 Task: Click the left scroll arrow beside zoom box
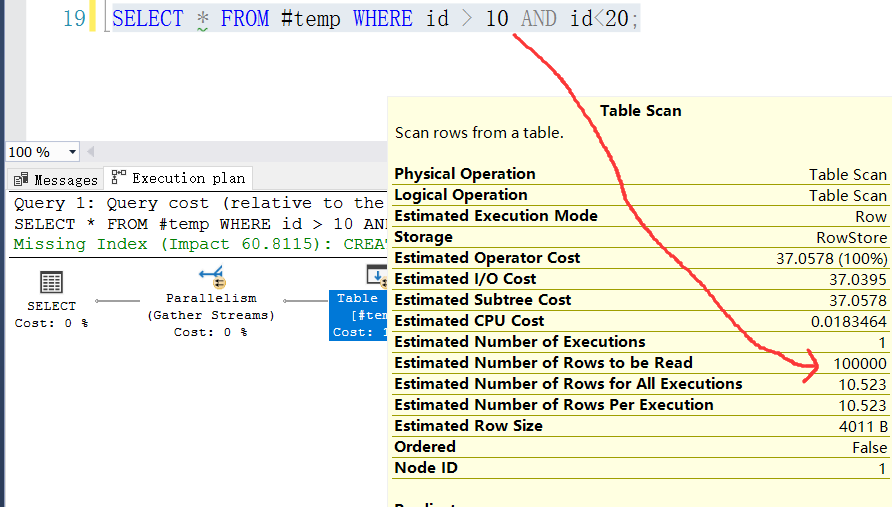click(91, 152)
